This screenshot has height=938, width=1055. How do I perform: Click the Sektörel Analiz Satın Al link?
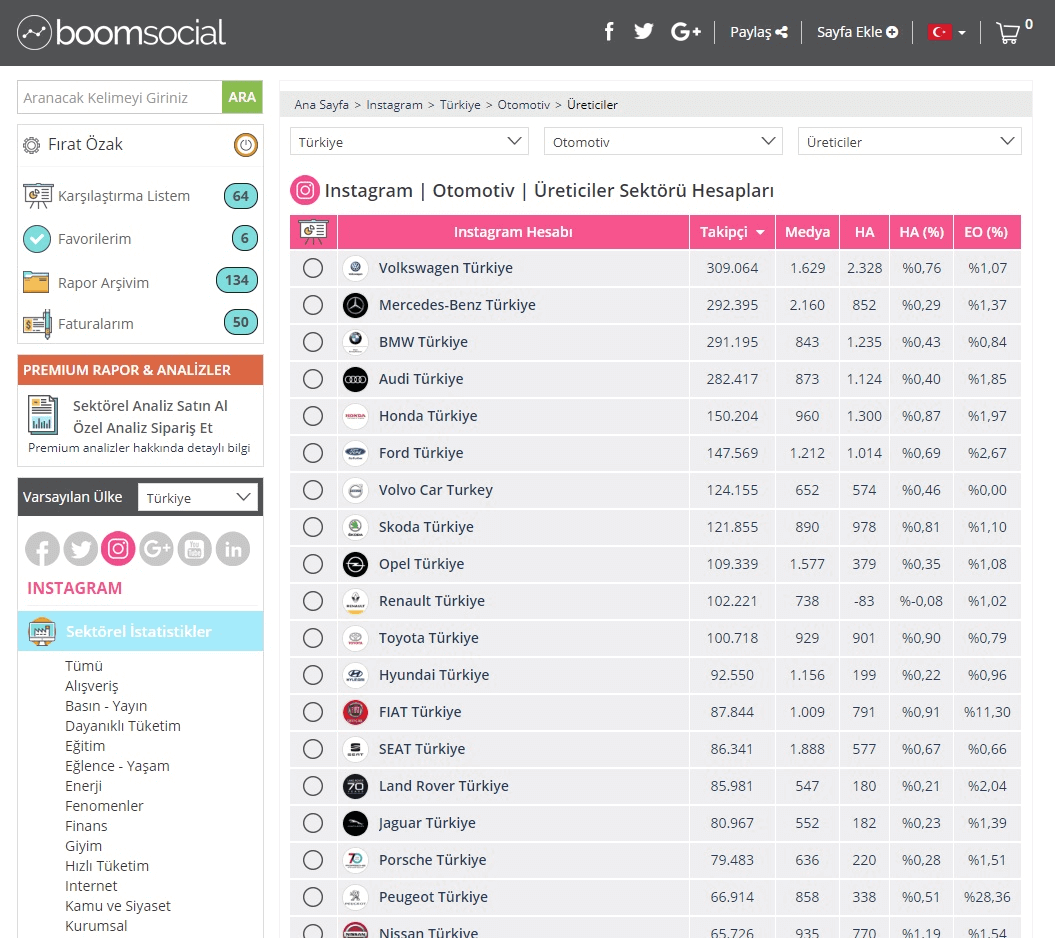pyautogui.click(x=150, y=406)
